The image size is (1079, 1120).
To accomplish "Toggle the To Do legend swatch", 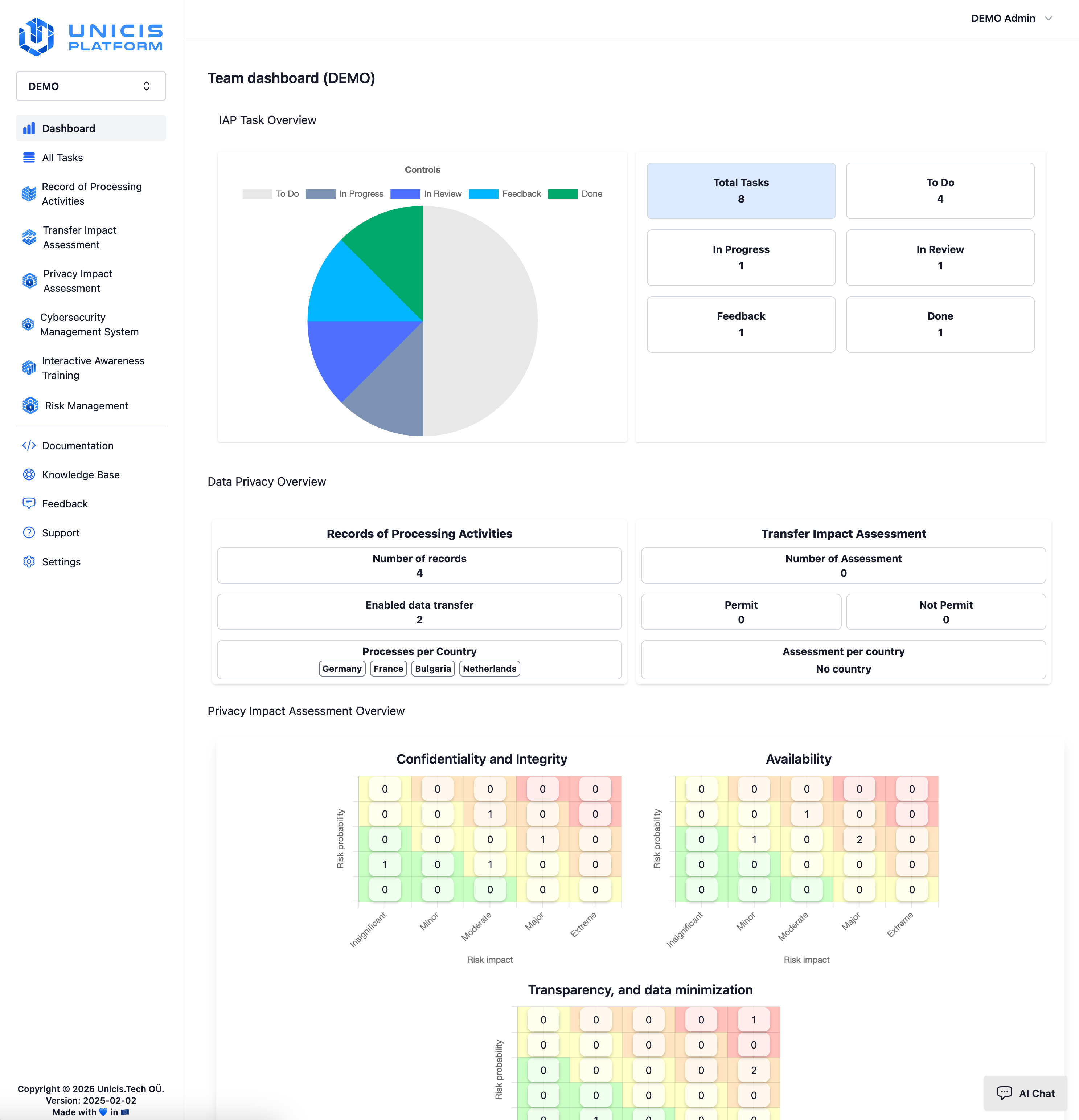I will pyautogui.click(x=257, y=194).
